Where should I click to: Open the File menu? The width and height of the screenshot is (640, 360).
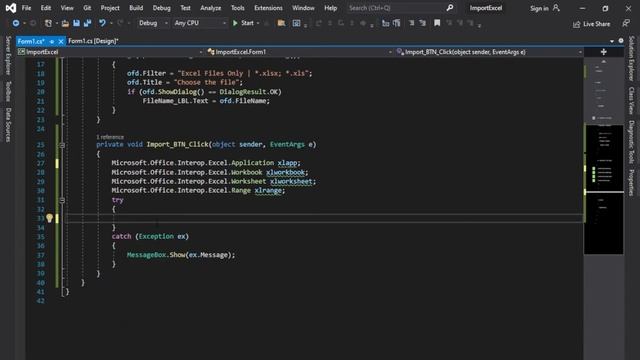(x=26, y=8)
